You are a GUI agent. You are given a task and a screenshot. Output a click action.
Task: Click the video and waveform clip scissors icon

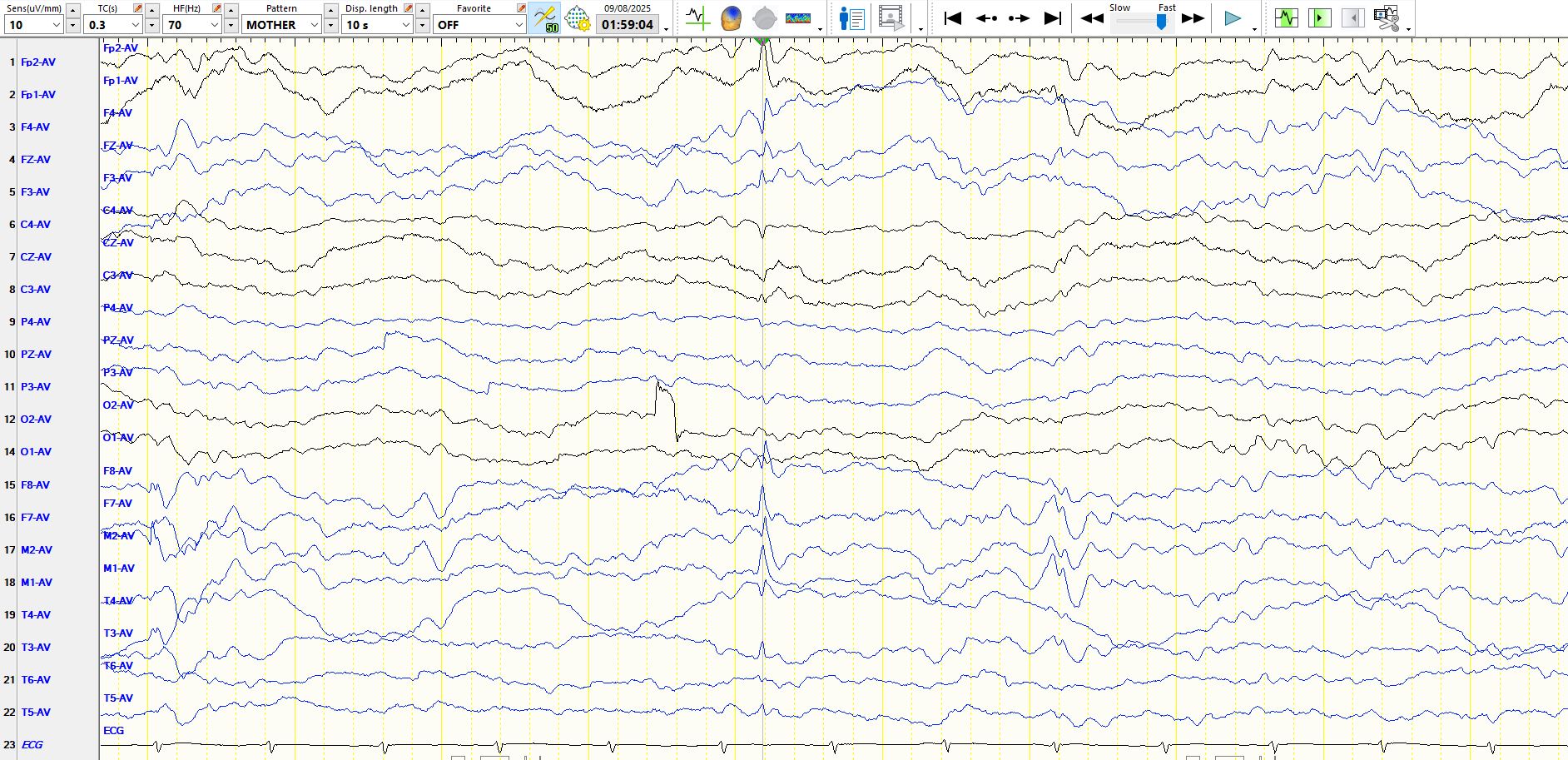click(1387, 18)
